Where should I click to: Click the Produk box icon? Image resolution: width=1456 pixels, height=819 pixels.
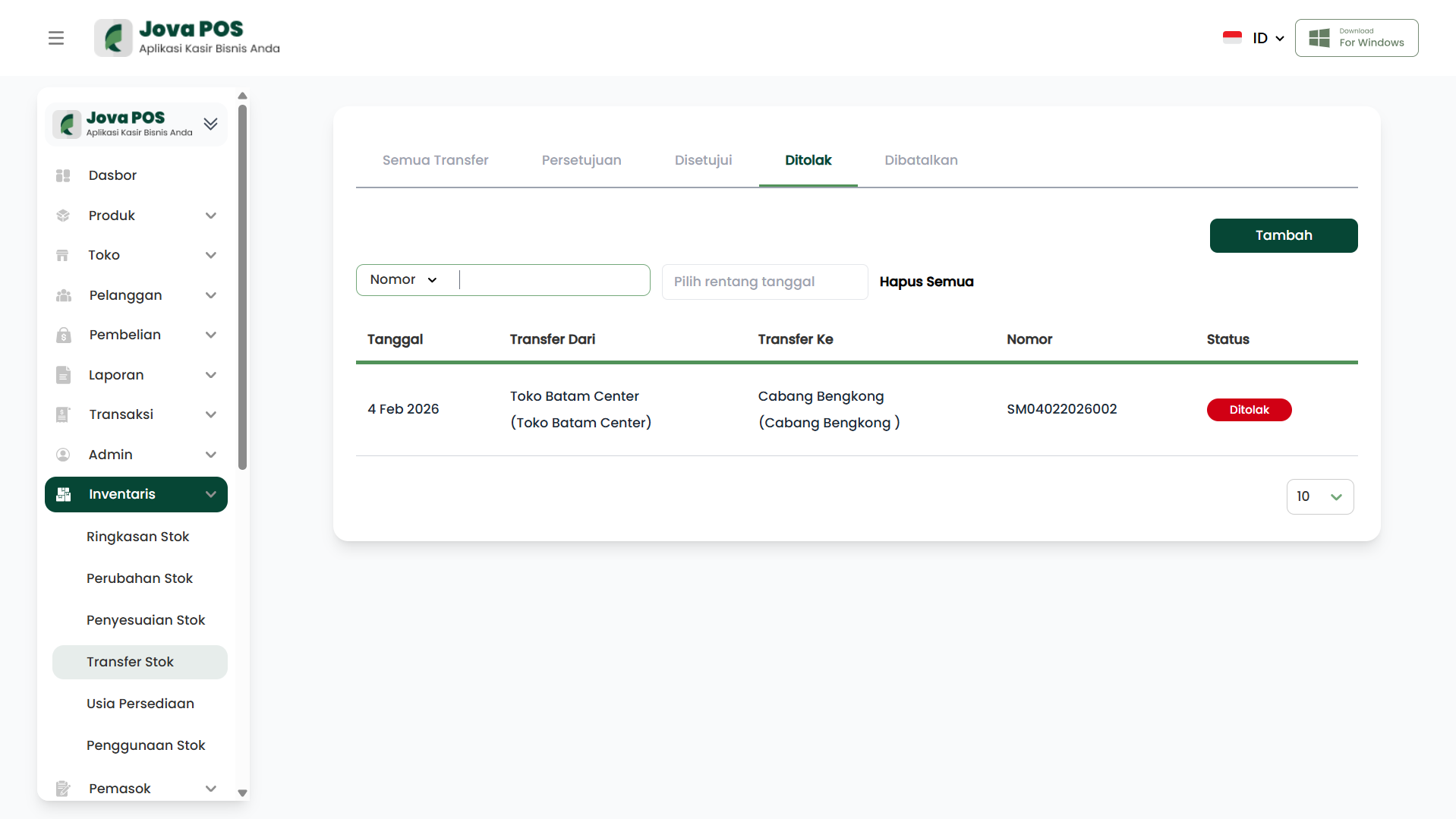click(63, 216)
